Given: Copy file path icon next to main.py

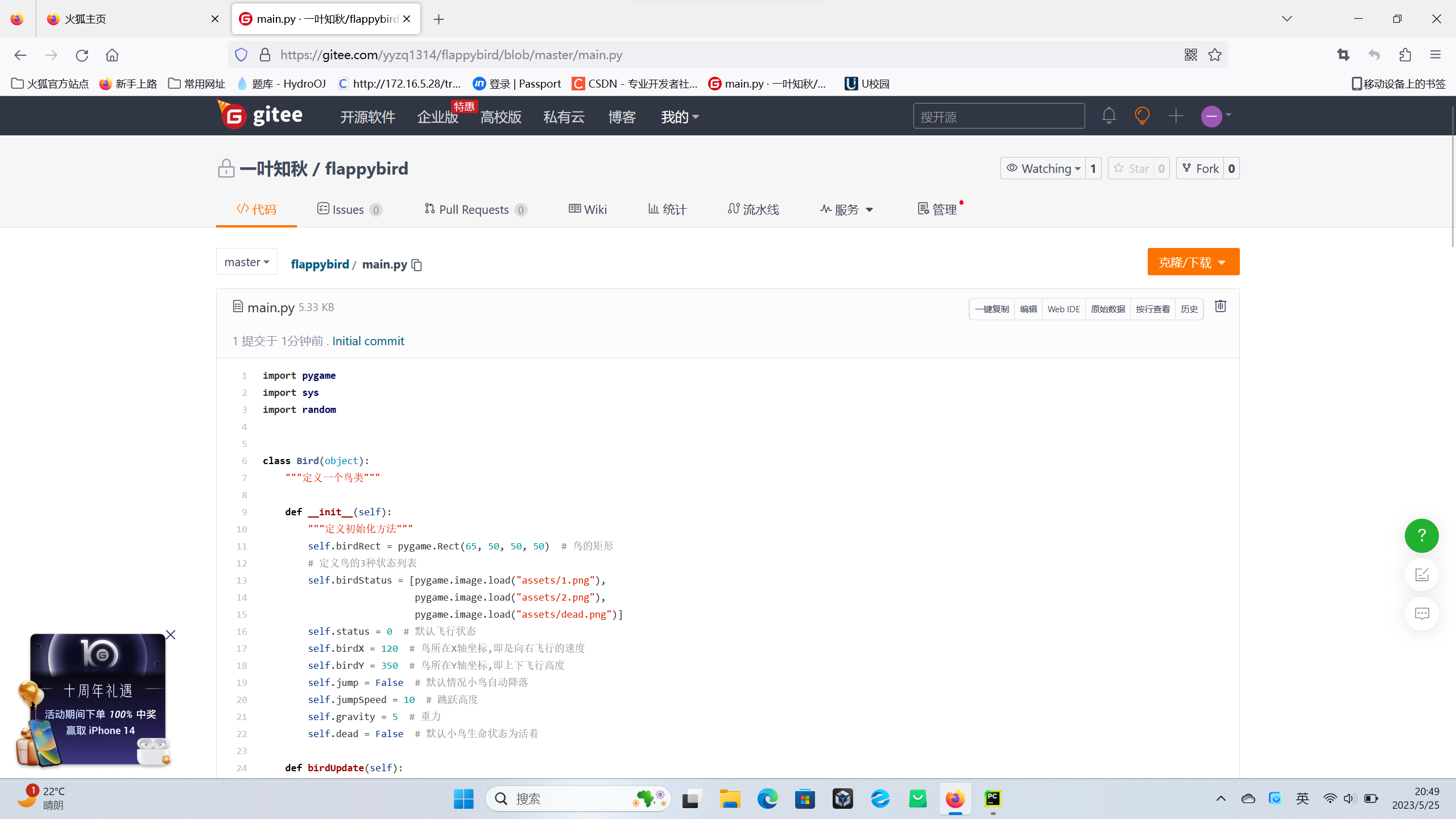Looking at the screenshot, I should (417, 264).
